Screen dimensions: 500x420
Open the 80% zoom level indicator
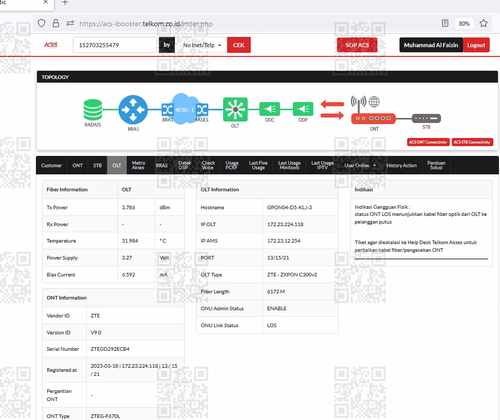[x=464, y=24]
